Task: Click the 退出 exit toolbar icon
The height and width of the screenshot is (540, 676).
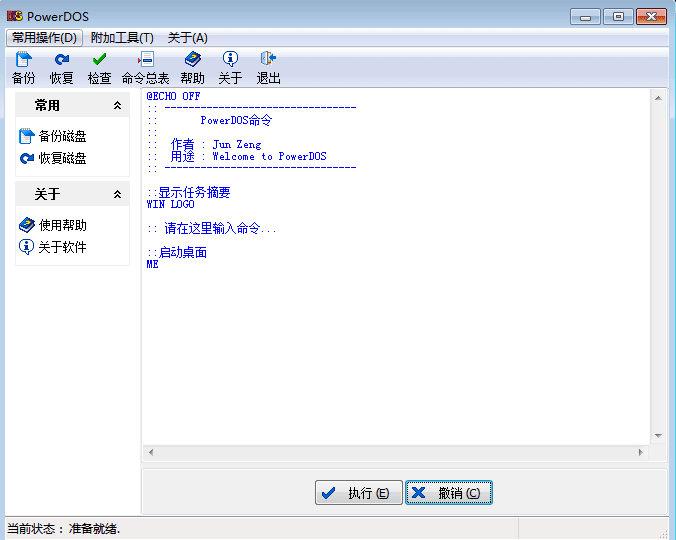Action: [x=268, y=59]
